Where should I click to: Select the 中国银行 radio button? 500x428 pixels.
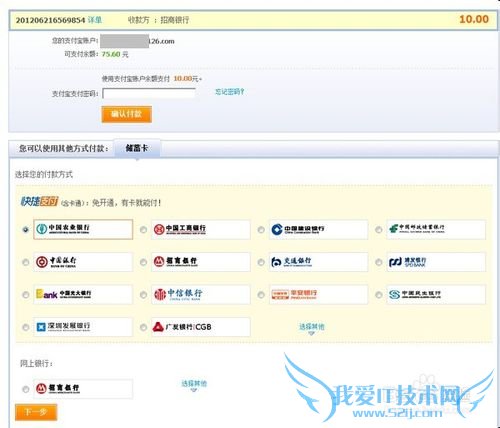(x=26, y=262)
